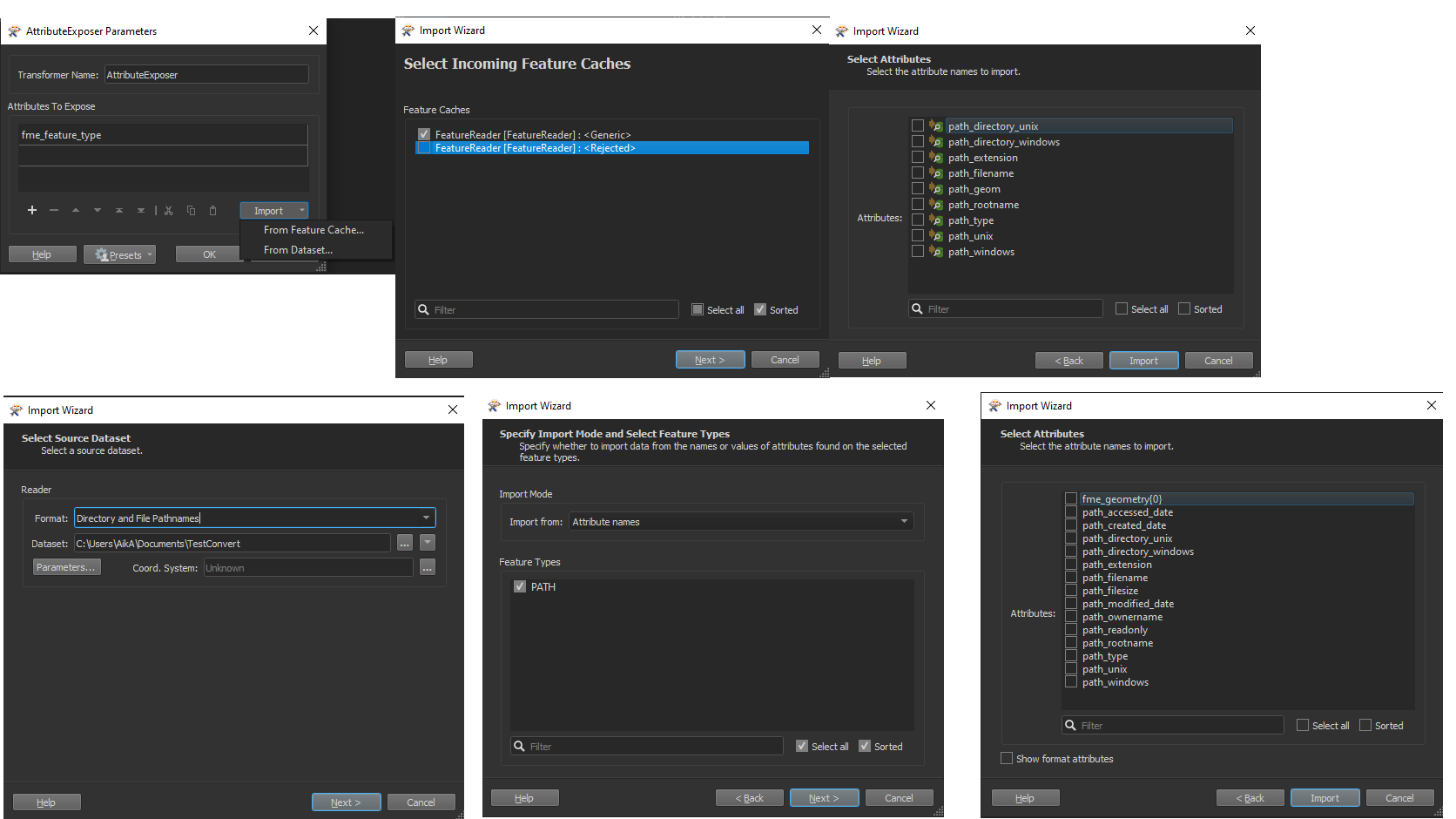Add a new attribute row with the plus icon

tap(32, 210)
